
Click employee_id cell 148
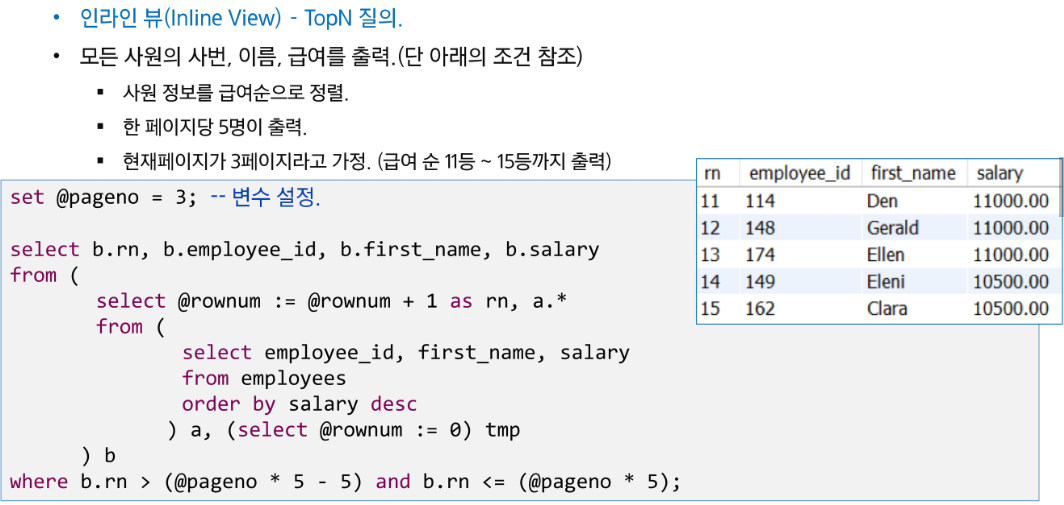pyautogui.click(x=759, y=228)
